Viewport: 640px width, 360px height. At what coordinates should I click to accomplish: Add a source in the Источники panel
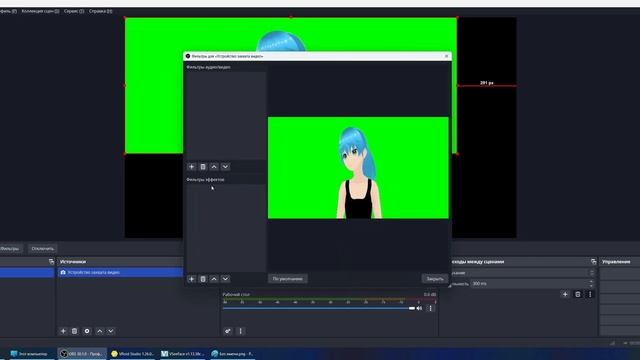(63, 331)
